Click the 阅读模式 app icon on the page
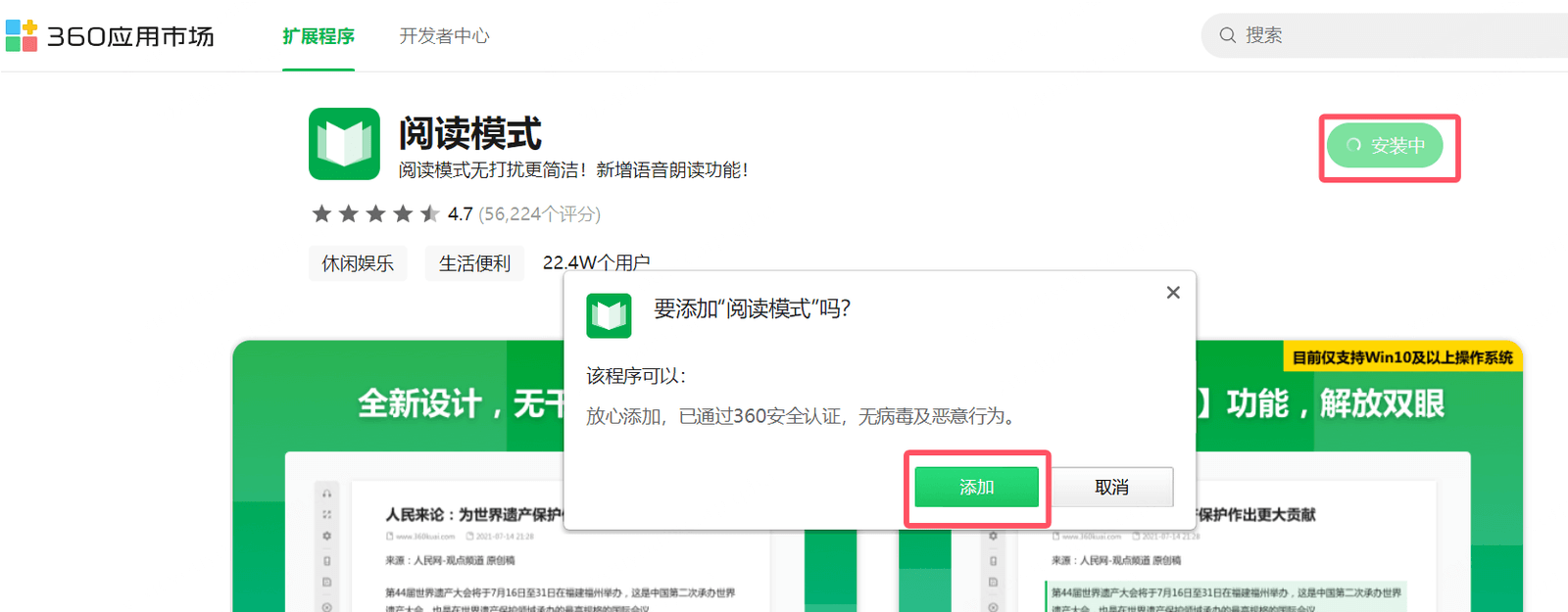This screenshot has height=612, width=1568. 344,144
